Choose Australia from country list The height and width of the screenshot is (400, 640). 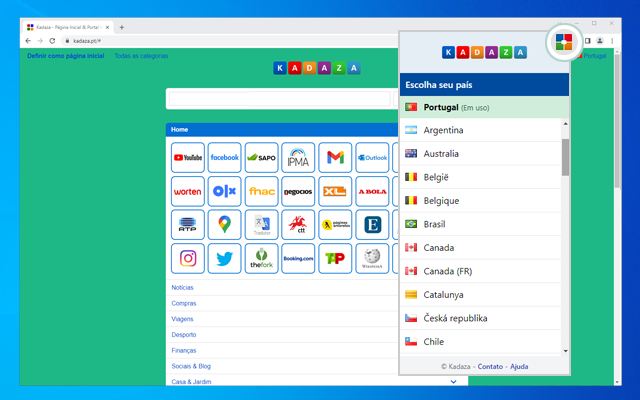(480, 154)
